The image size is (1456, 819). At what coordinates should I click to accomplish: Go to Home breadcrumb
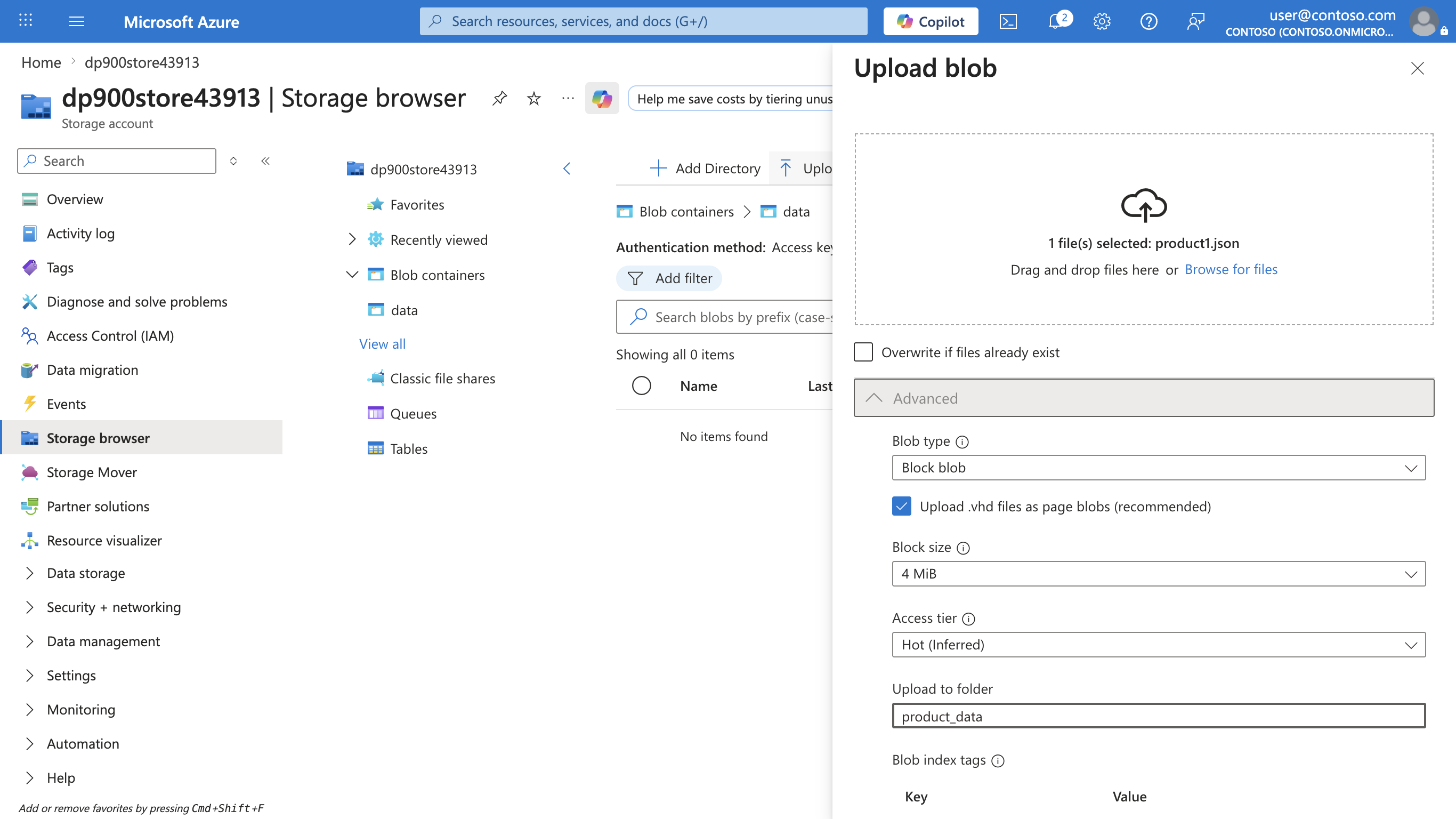point(41,62)
